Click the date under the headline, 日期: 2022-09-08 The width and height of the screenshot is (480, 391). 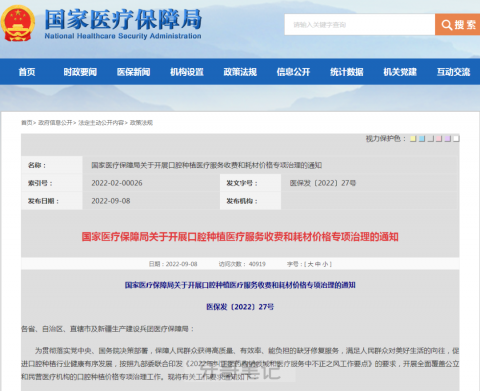pyautogui.click(x=173, y=264)
